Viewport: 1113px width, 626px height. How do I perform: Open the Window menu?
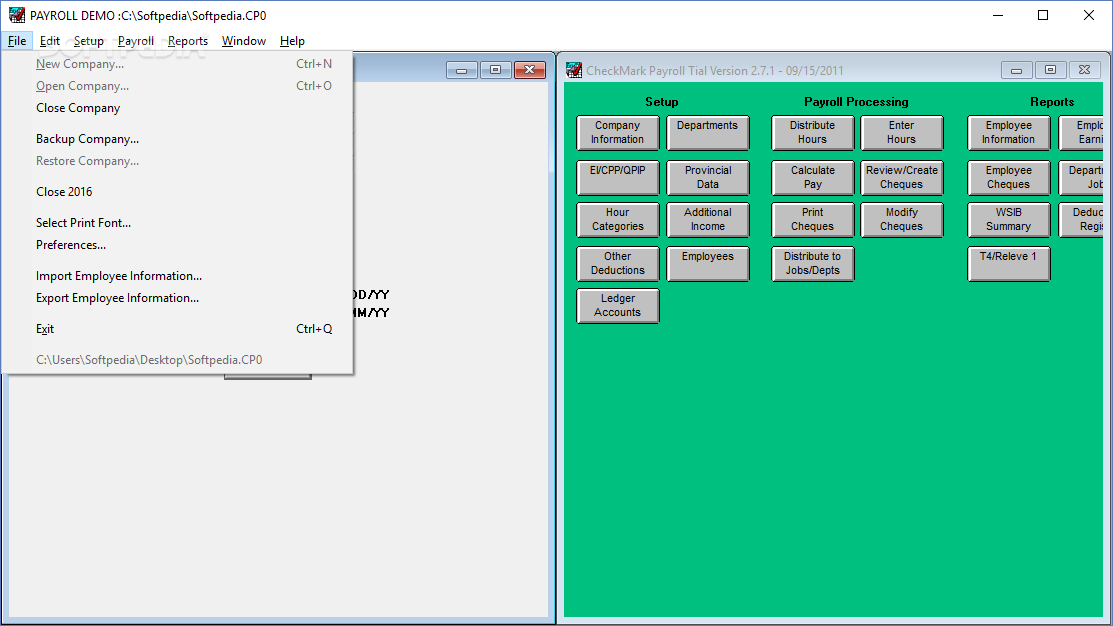point(243,41)
